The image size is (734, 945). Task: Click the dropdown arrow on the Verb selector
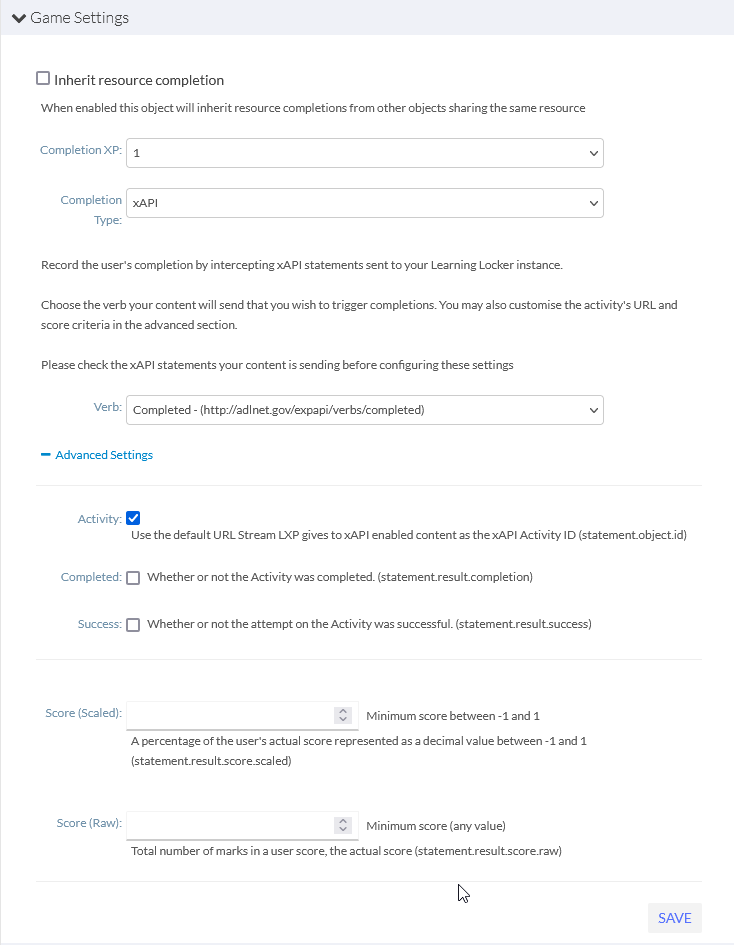[x=593, y=410]
